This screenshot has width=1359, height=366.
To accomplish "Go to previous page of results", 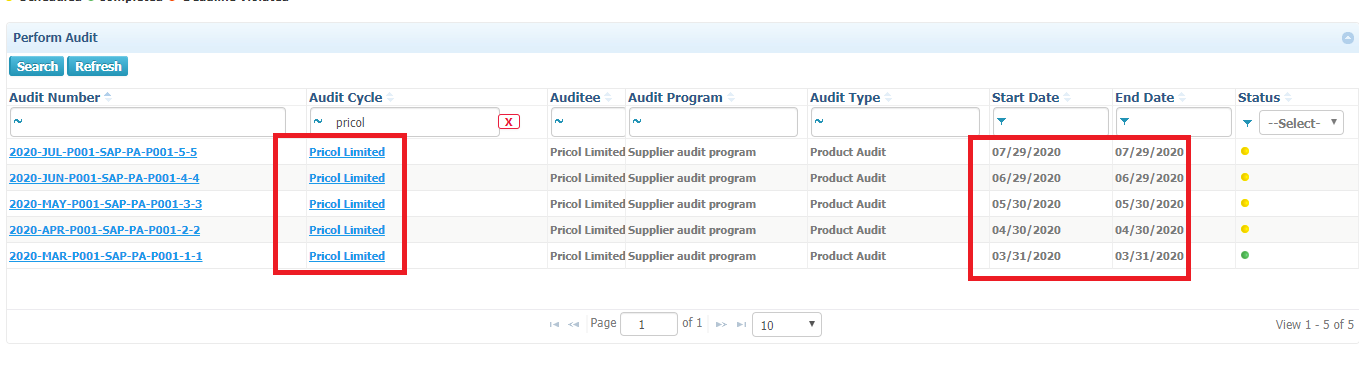I will [x=574, y=325].
